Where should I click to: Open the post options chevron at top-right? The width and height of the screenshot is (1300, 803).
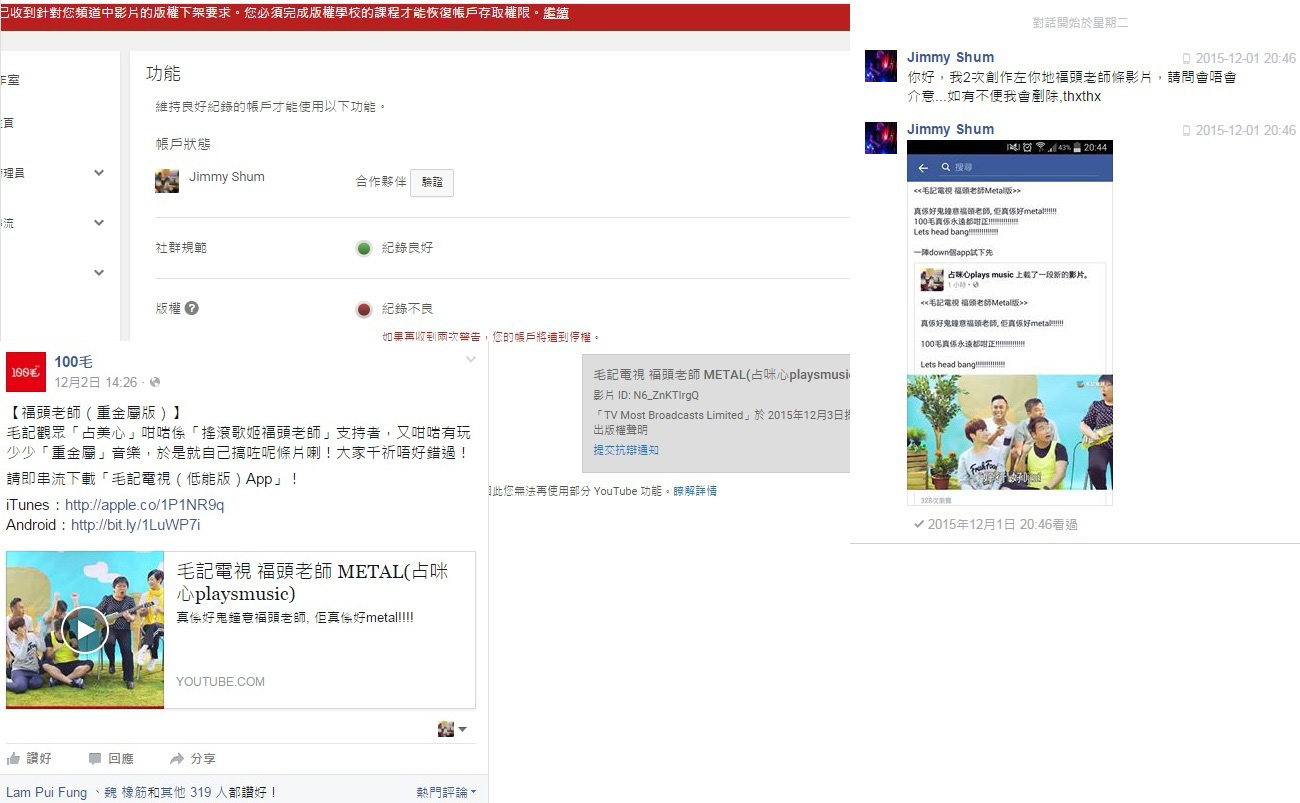pos(471,360)
